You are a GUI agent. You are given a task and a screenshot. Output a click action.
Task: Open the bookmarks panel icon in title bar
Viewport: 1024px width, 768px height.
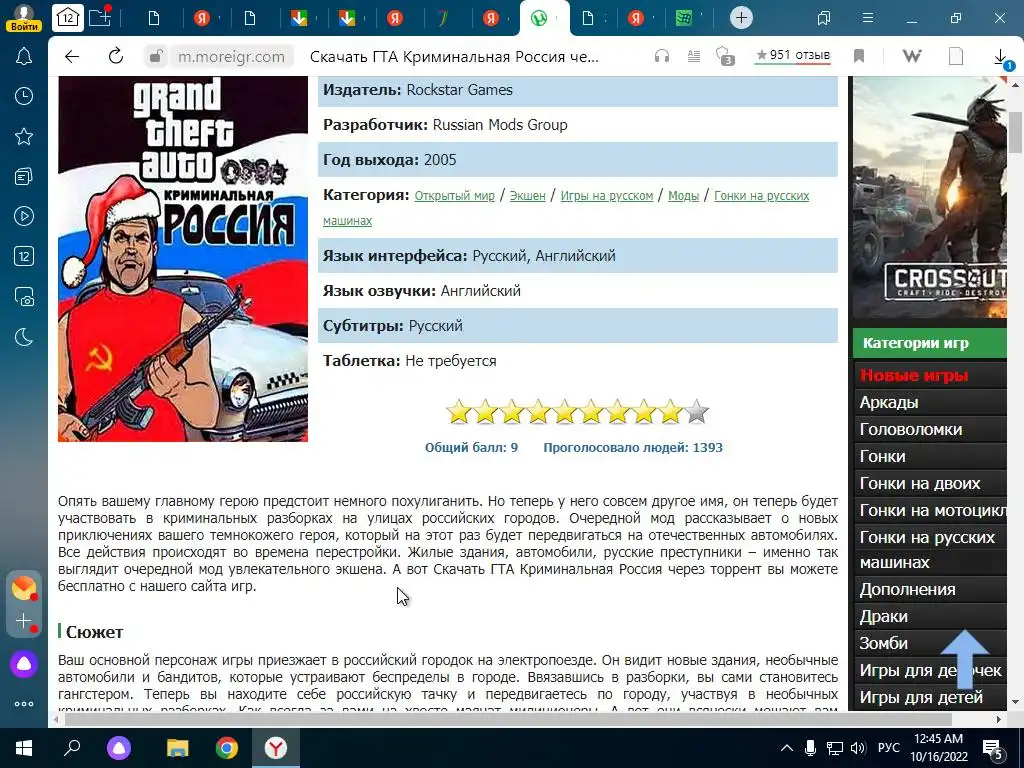pos(824,18)
